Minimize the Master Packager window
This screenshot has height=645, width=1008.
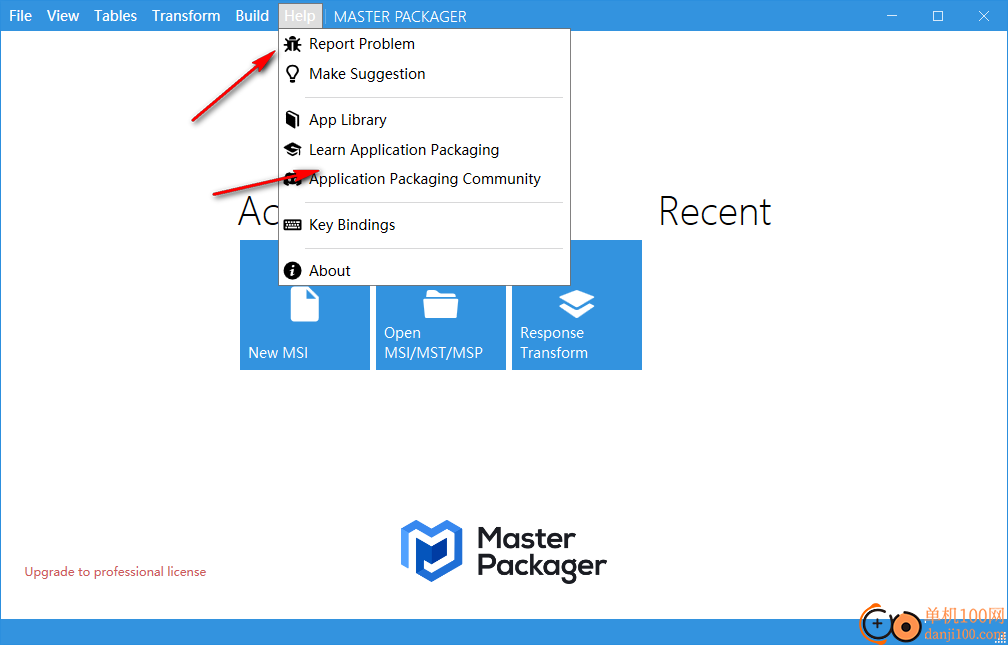(892, 16)
